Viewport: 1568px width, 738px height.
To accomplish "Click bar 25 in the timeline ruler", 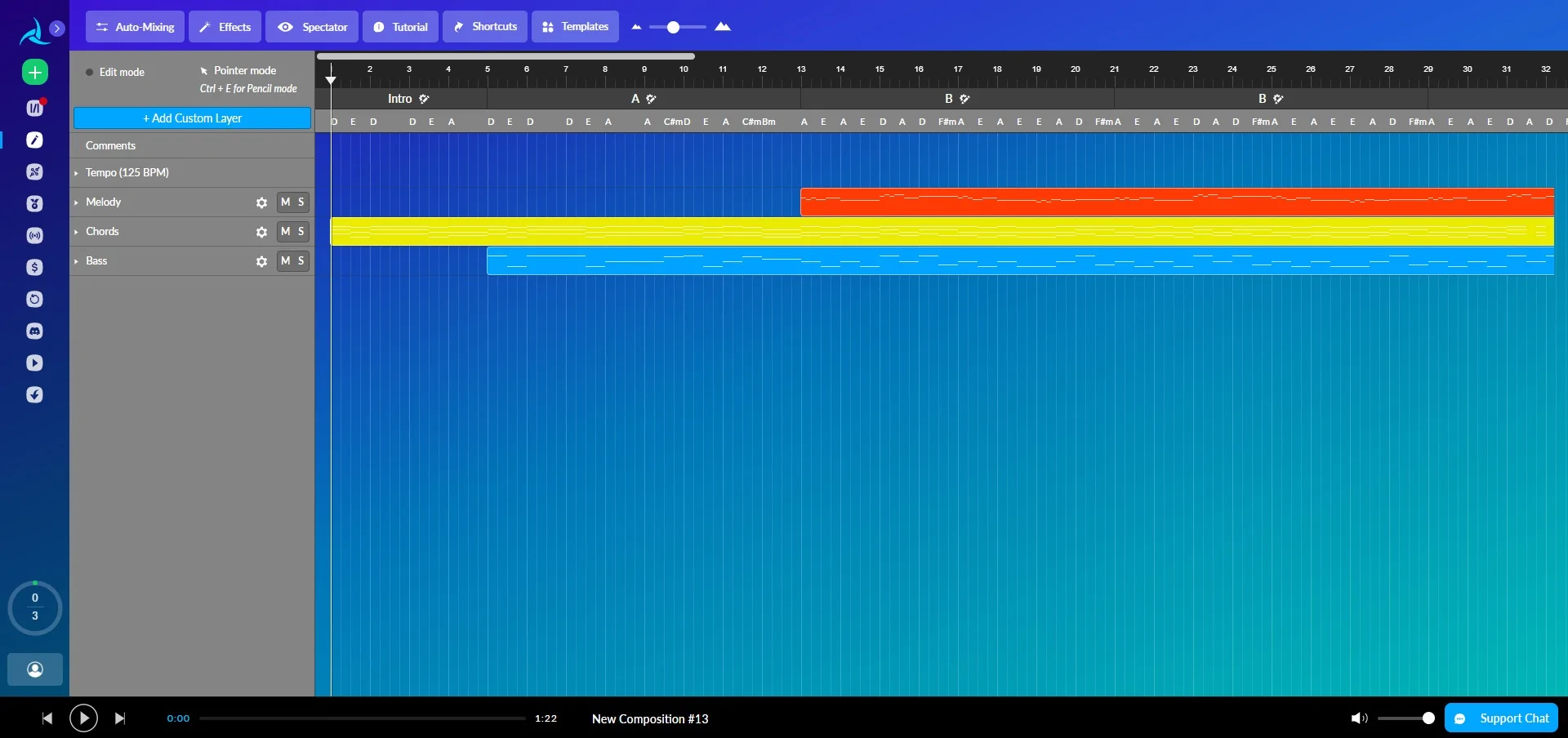I will 1272,69.
